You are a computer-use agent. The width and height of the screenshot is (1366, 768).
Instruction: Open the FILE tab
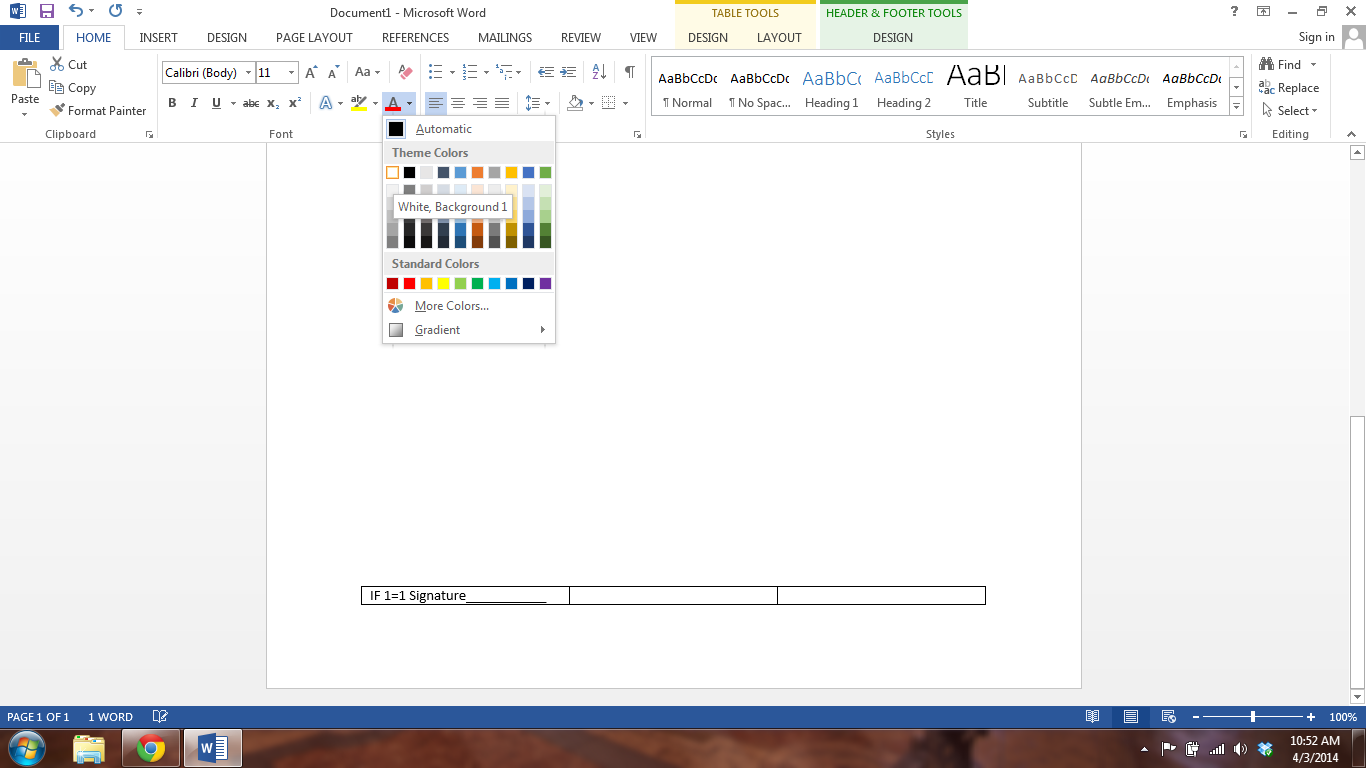coord(30,38)
